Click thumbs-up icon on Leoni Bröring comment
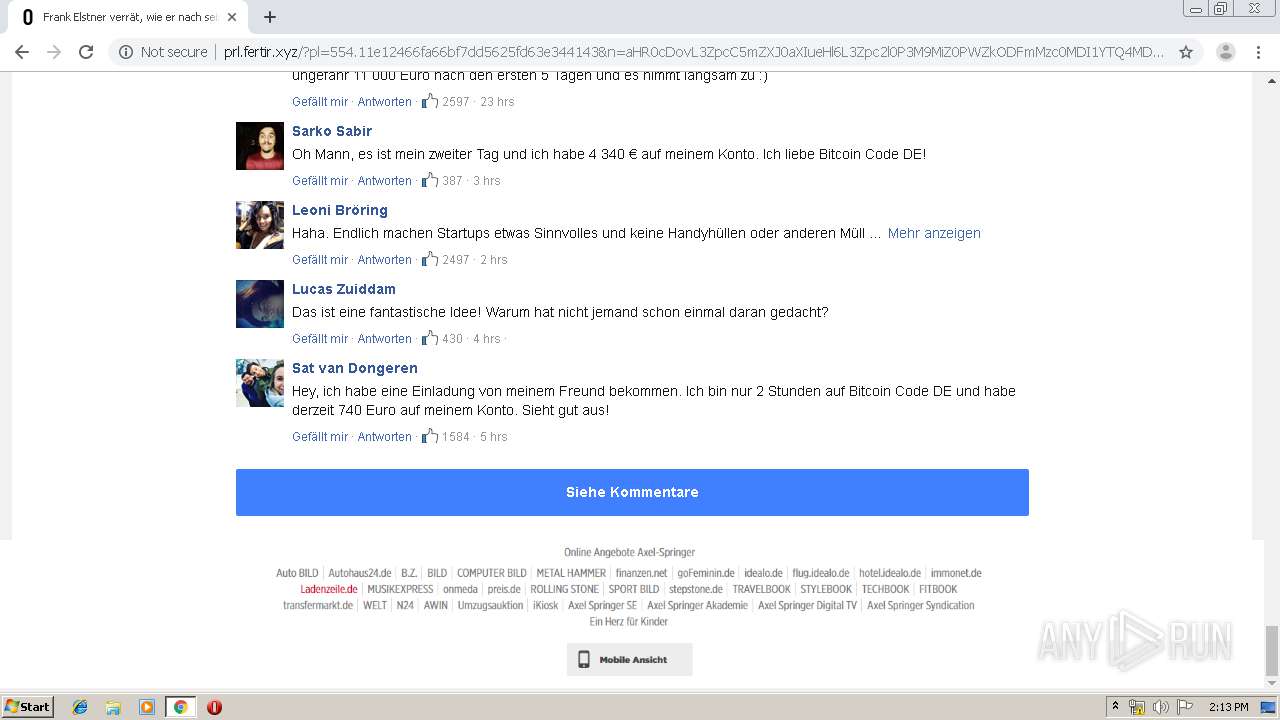 coord(430,259)
